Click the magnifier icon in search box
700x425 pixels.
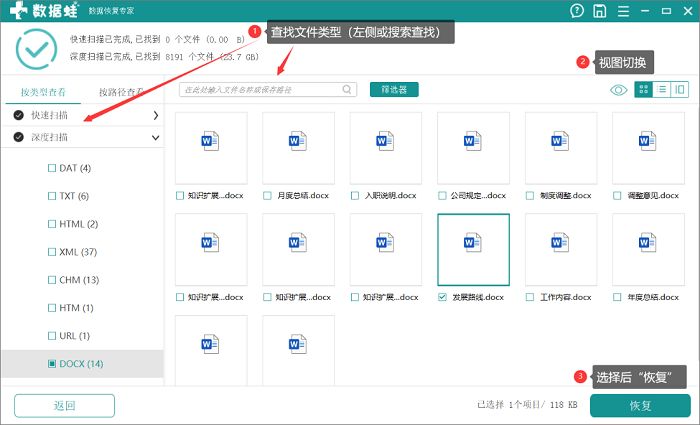point(346,89)
